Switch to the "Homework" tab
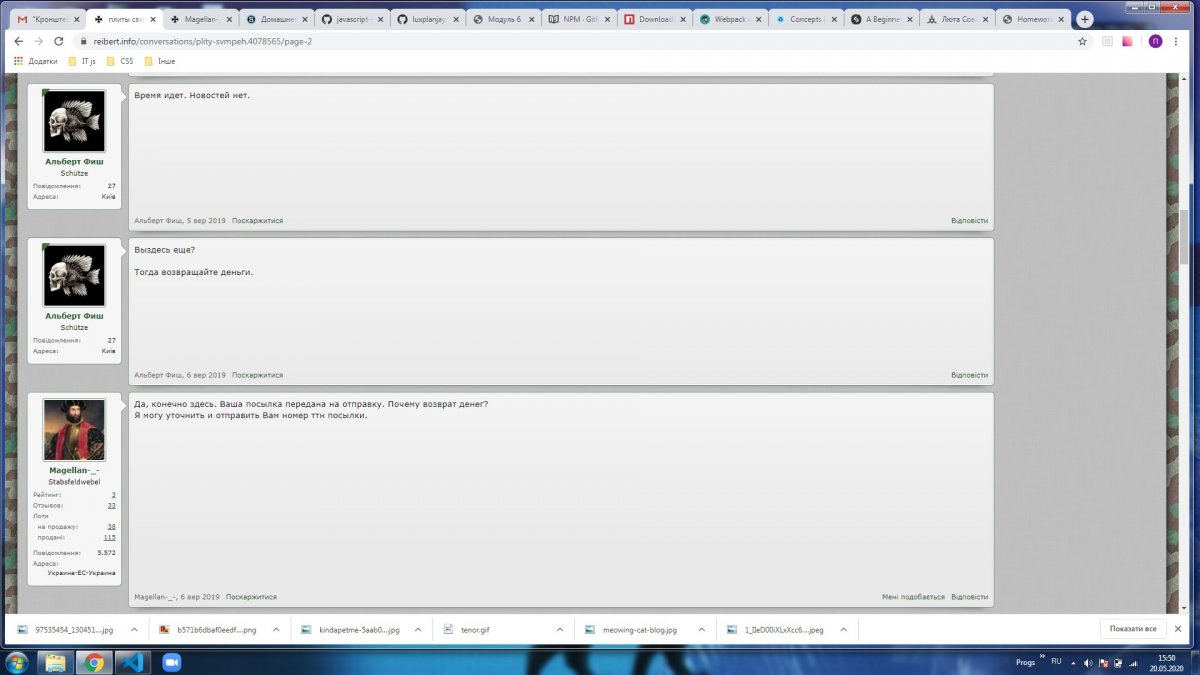Image resolution: width=1200 pixels, height=675 pixels. (x=1031, y=19)
